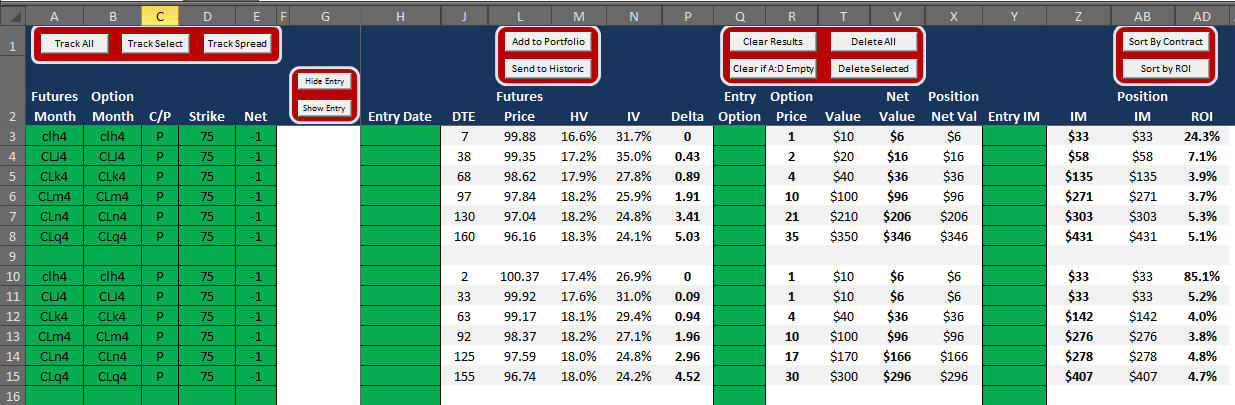Click Add to Portfolio button
Screen dimensions: 1235x405
click(548, 41)
